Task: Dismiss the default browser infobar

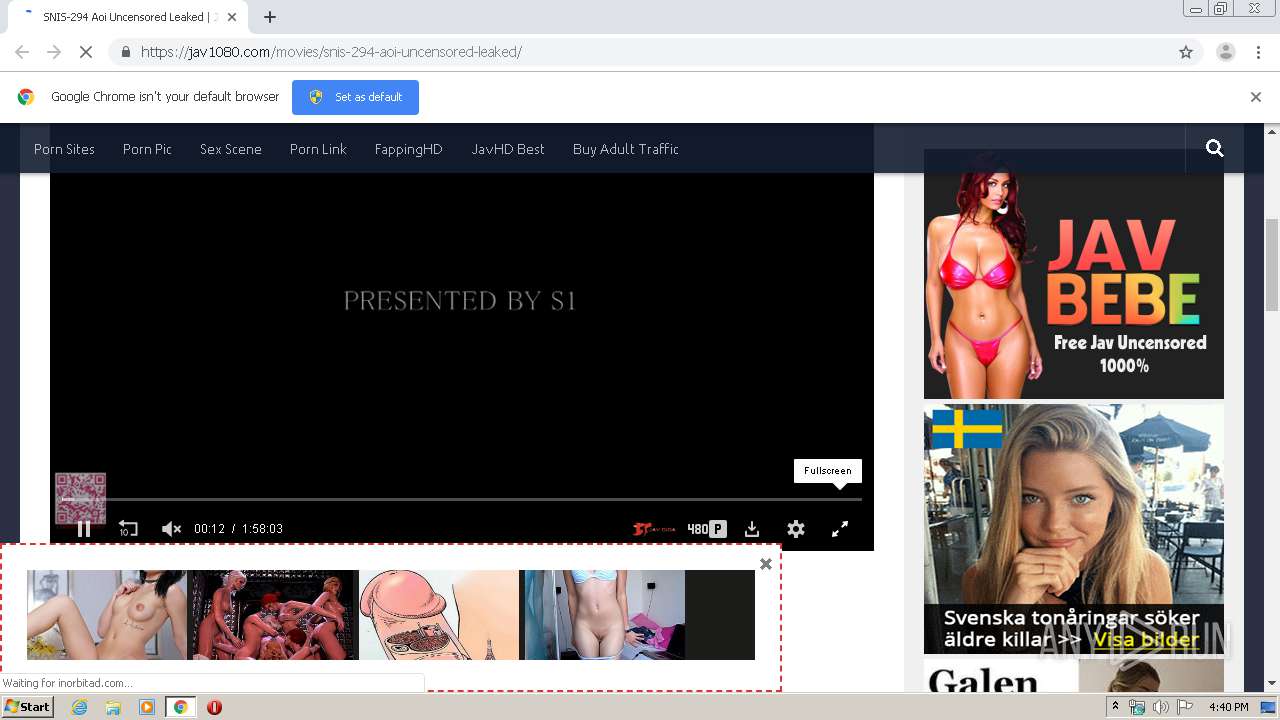Action: coord(1256,97)
